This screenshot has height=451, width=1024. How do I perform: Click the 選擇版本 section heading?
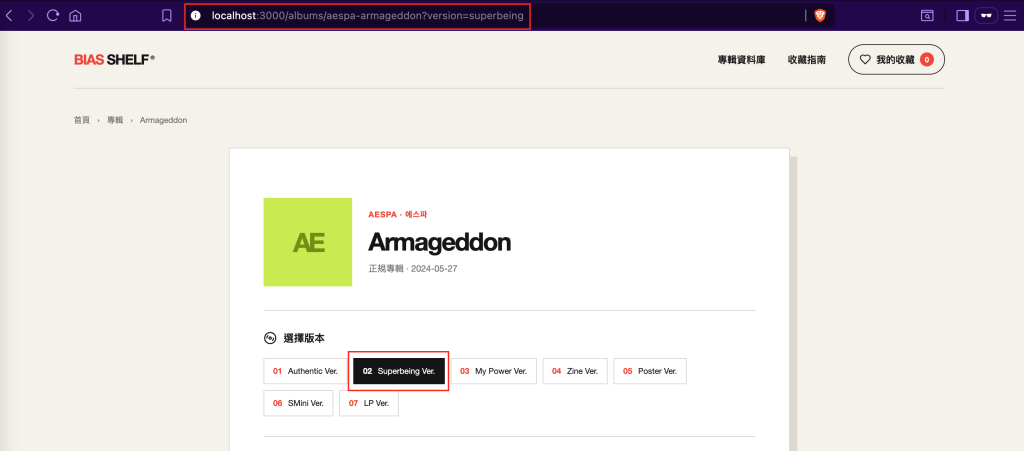click(304, 338)
